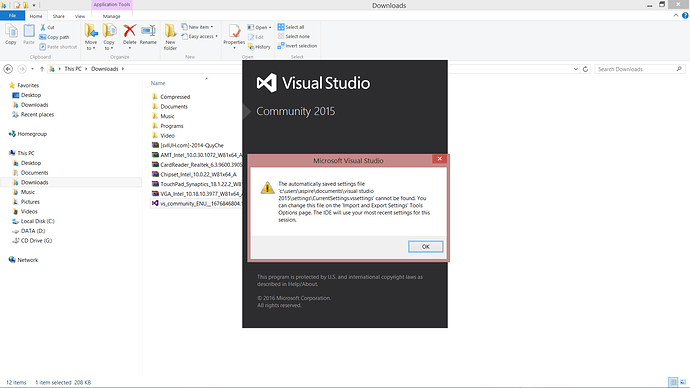Click the warning icon in the dialog

coord(267,187)
